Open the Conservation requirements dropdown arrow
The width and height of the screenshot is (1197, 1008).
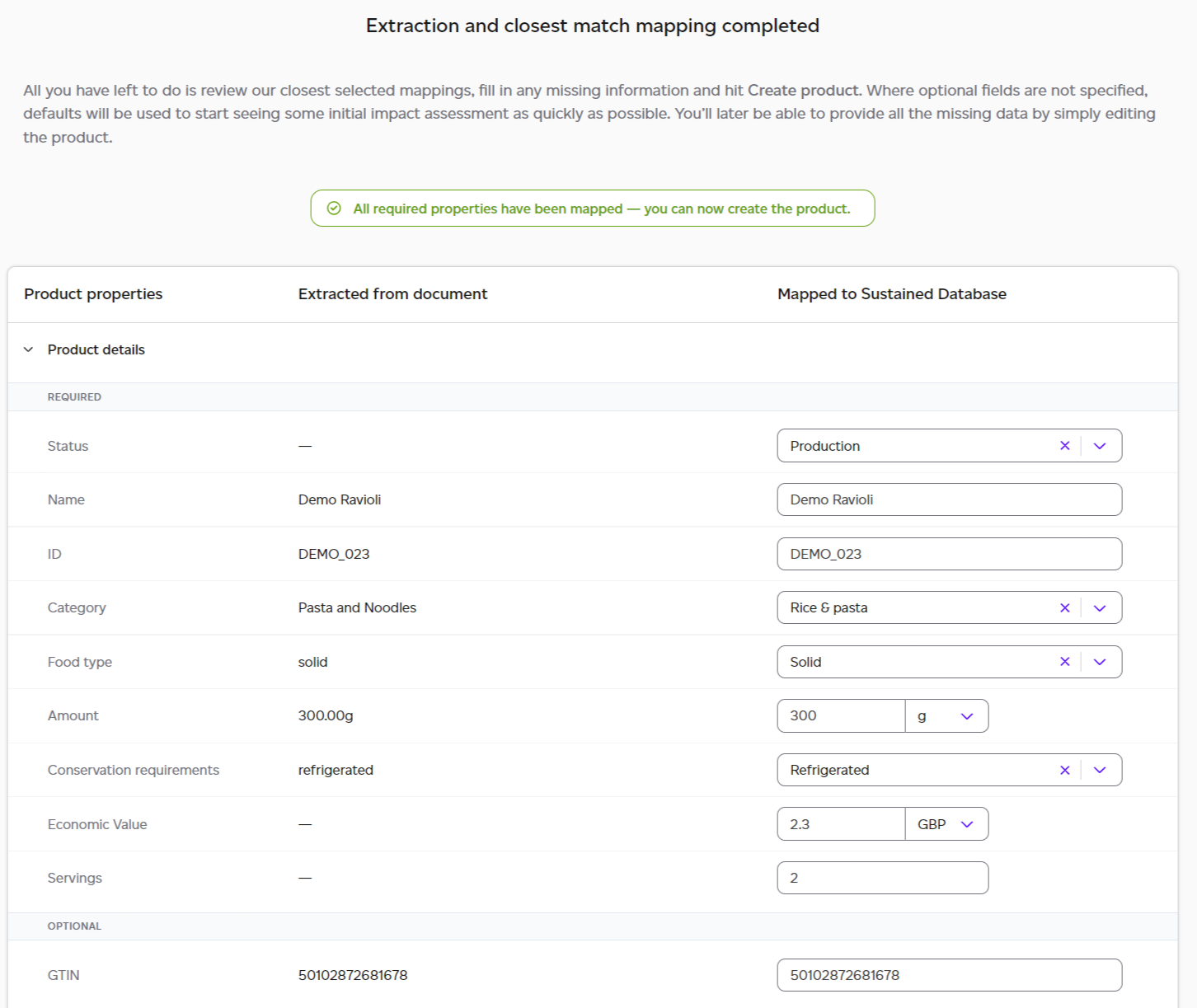(1100, 770)
